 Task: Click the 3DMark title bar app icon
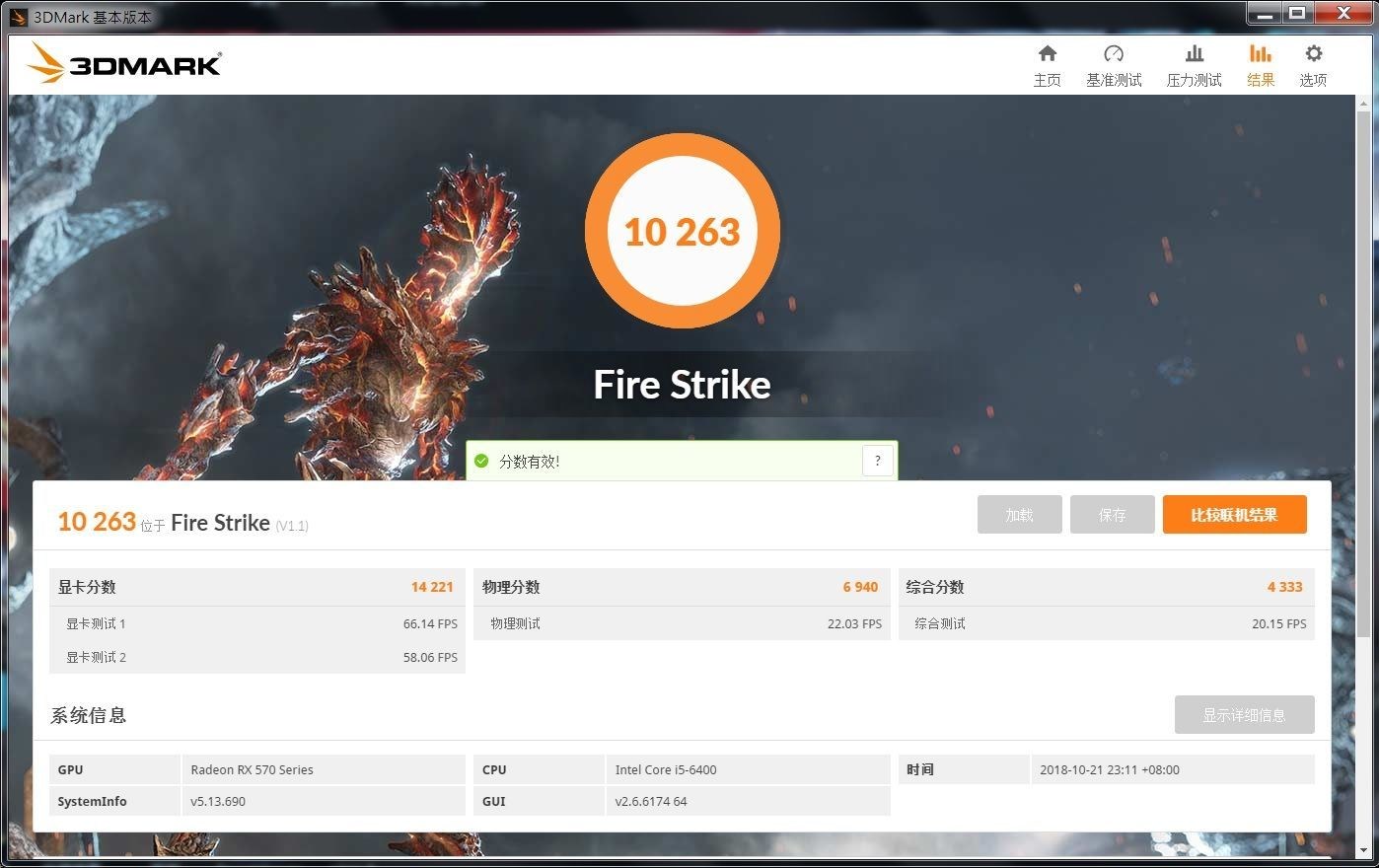tap(18, 17)
